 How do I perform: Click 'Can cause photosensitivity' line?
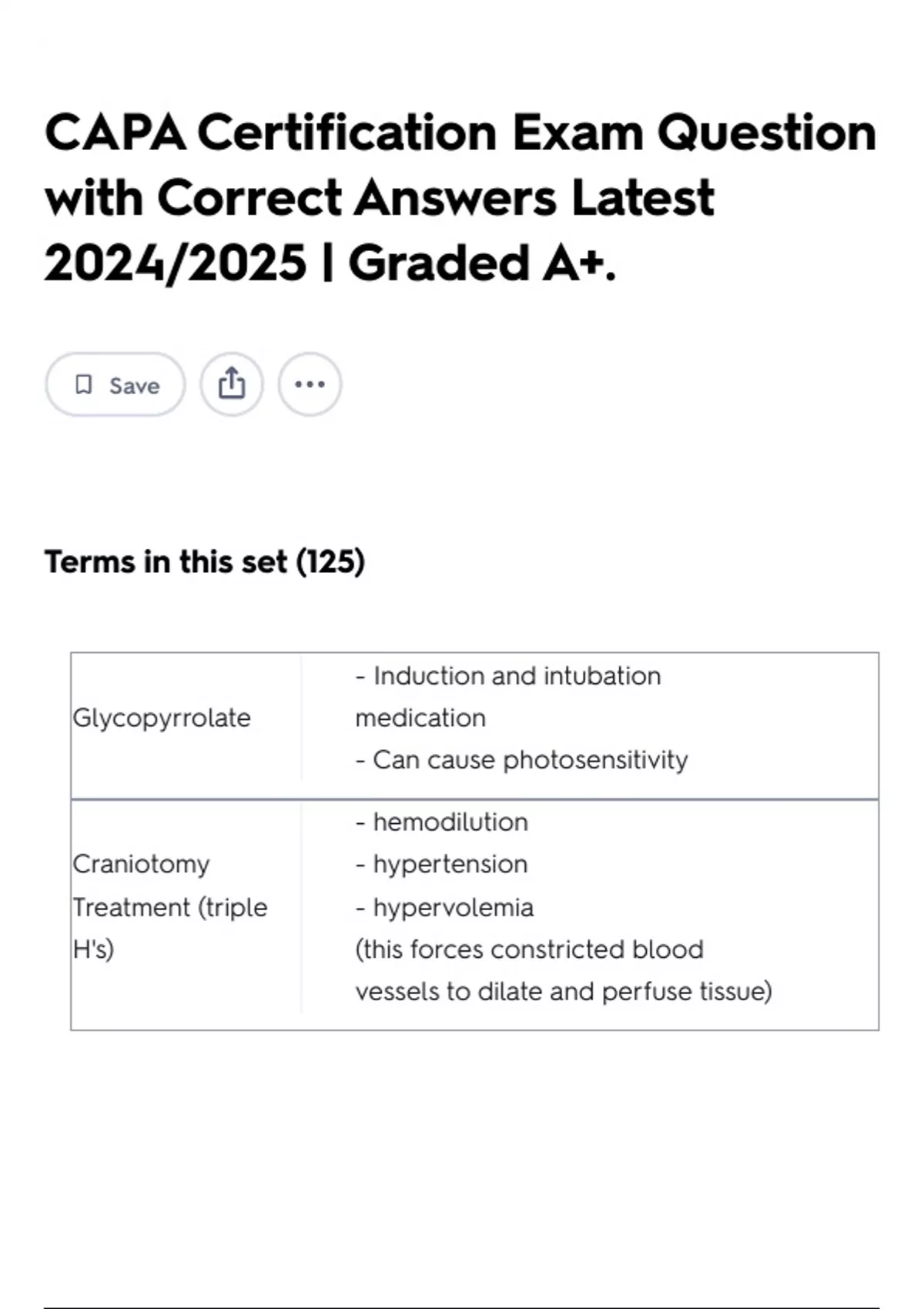click(x=522, y=760)
